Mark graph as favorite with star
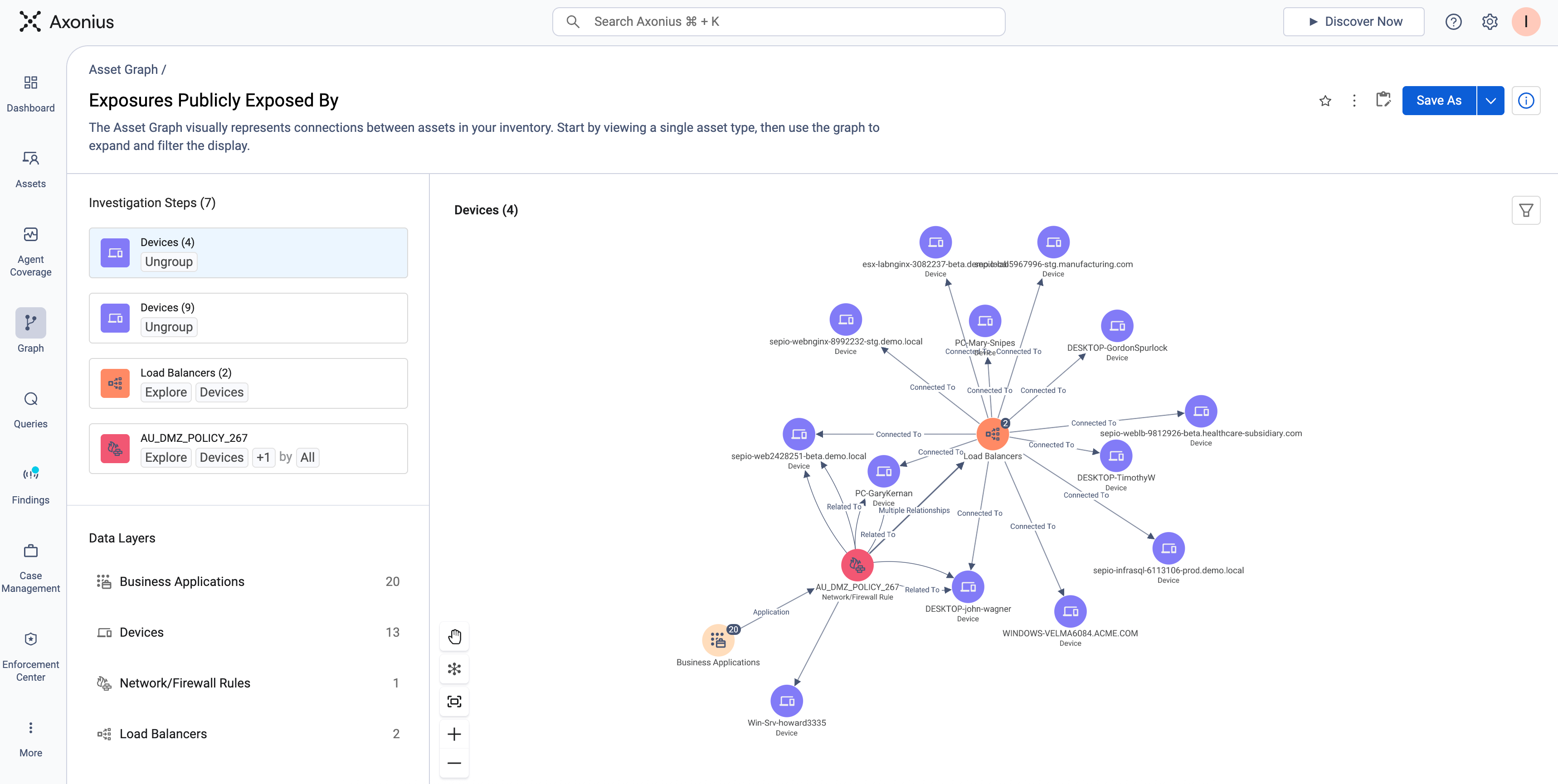The height and width of the screenshot is (784, 1558). (1325, 101)
